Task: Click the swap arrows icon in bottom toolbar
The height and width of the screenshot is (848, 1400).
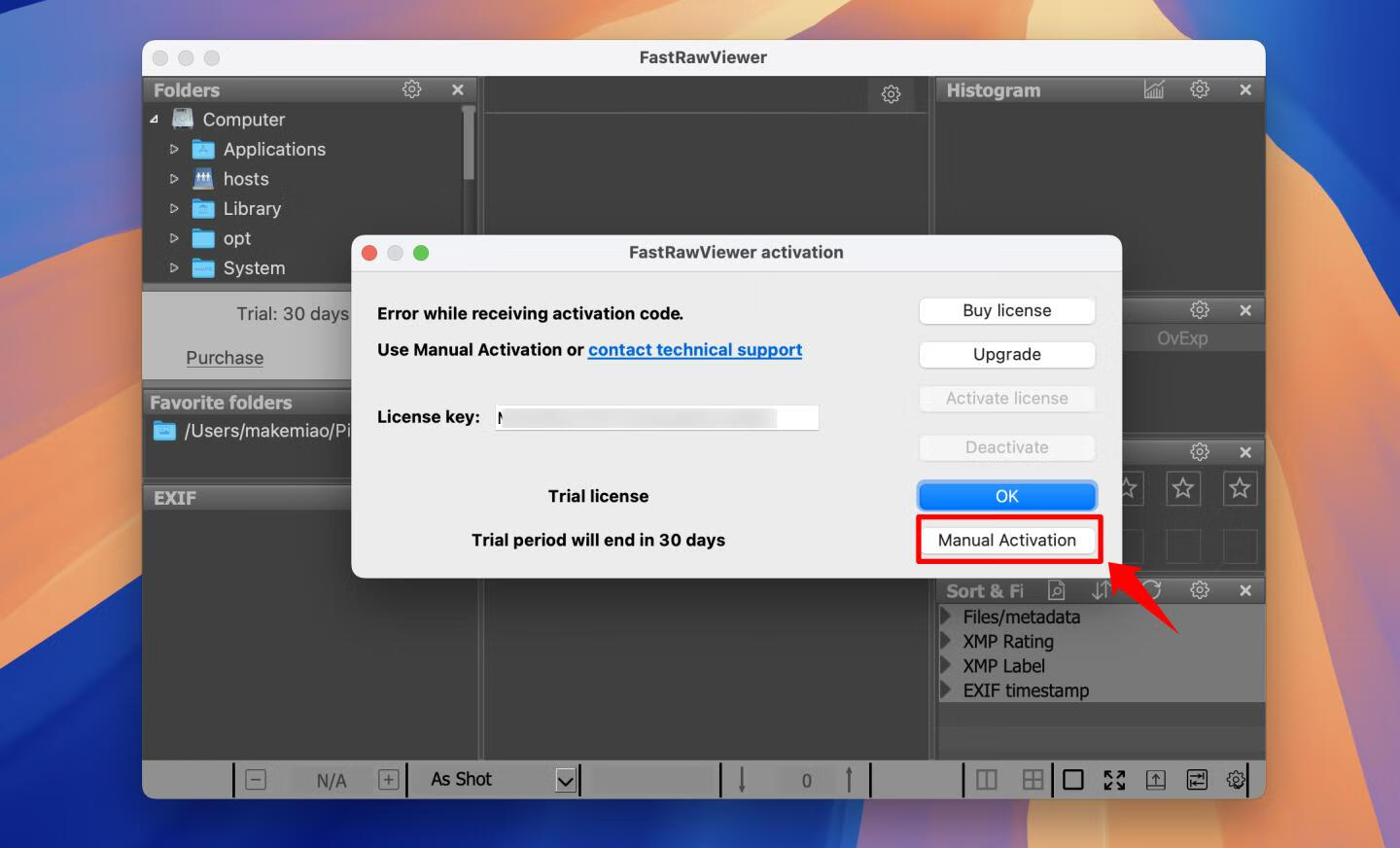Action: (1197, 780)
